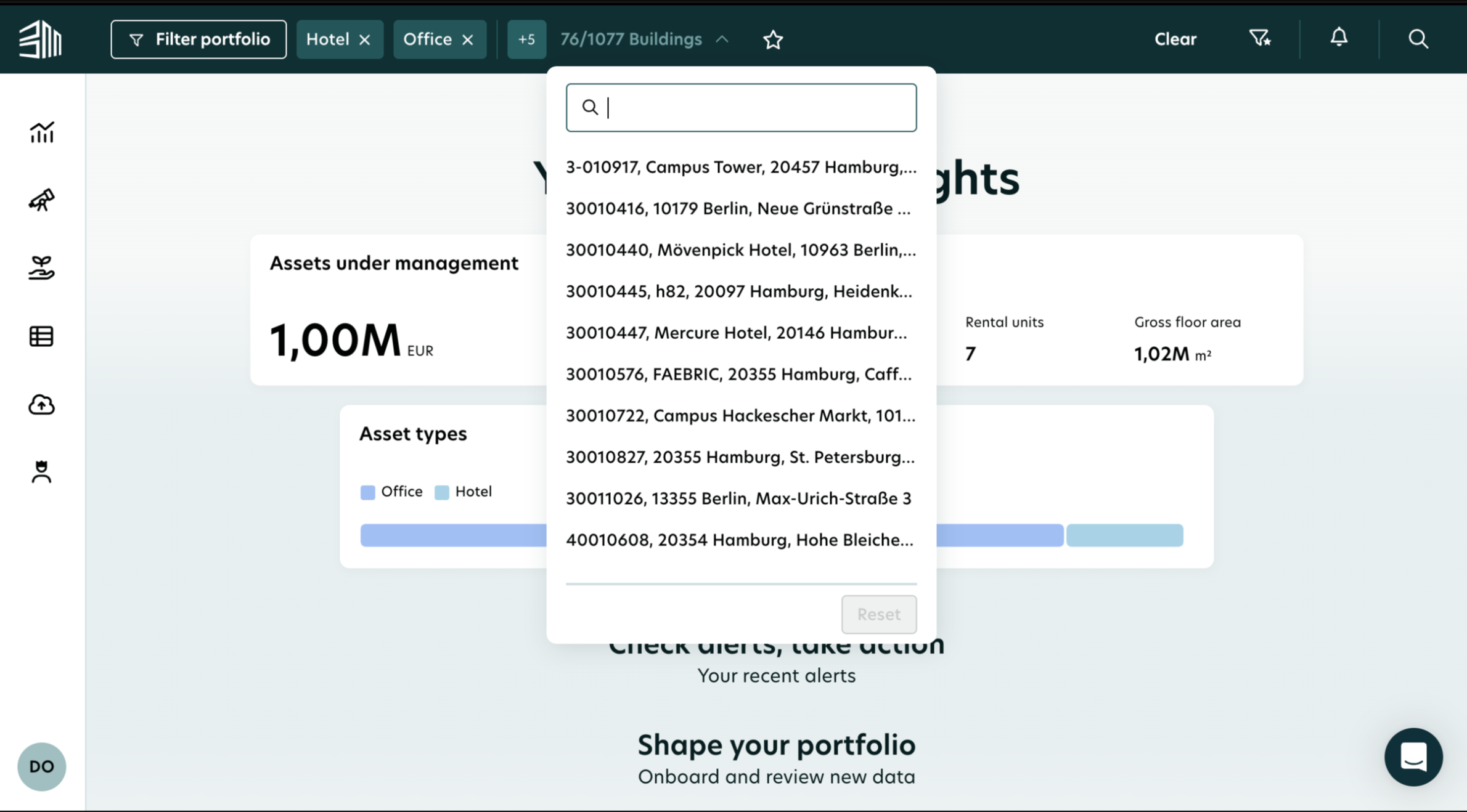The image size is (1467, 812).
Task: Open cloud upload sidebar icon
Action: coord(42,404)
